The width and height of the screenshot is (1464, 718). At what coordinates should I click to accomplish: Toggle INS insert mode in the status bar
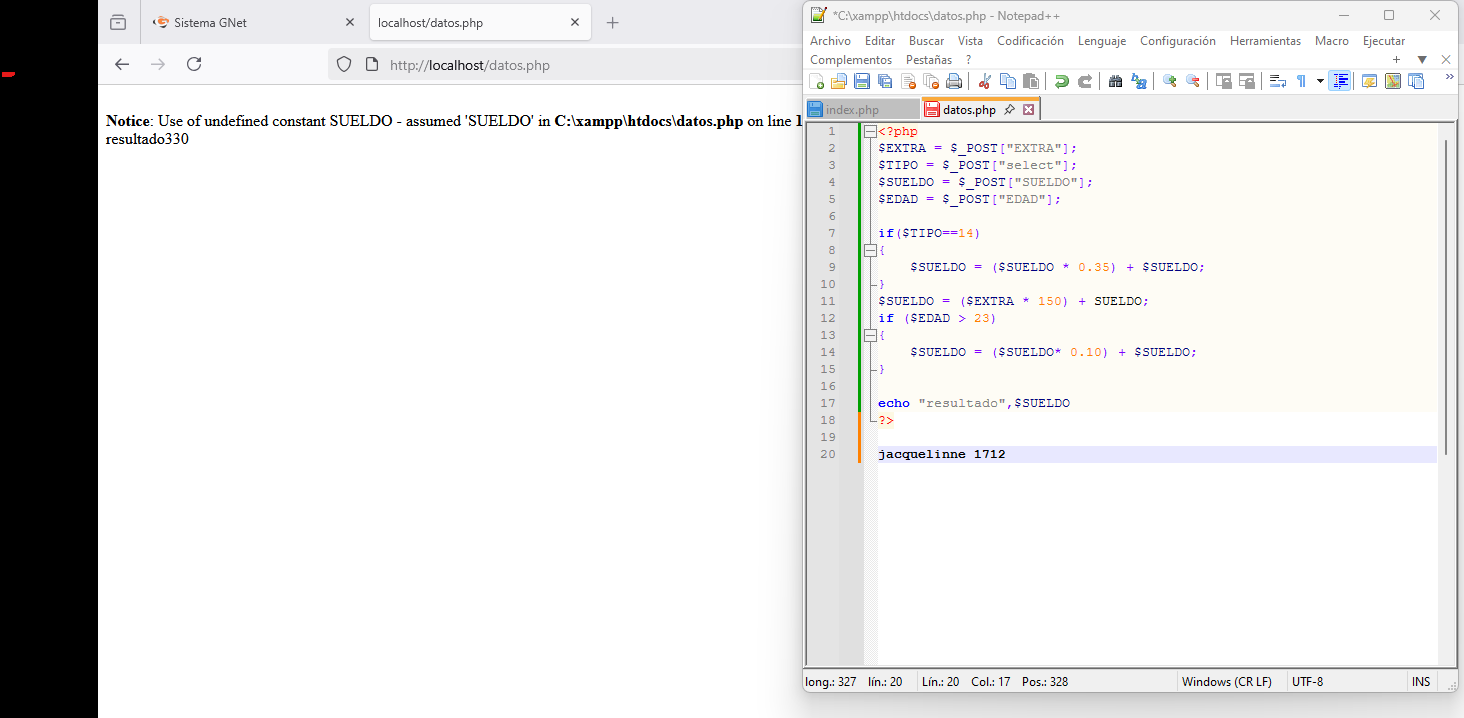(1421, 682)
